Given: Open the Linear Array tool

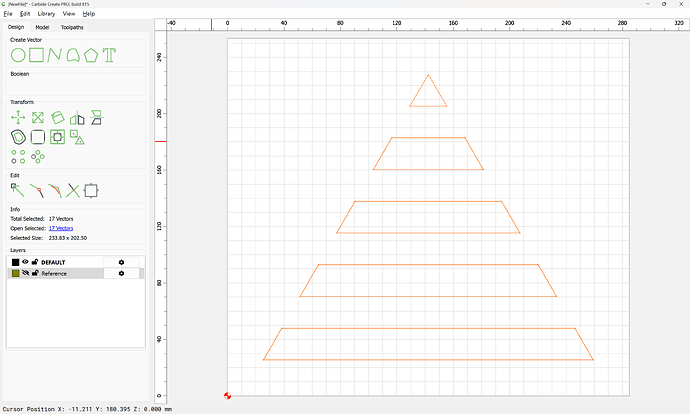Looking at the screenshot, I should tap(18, 157).
